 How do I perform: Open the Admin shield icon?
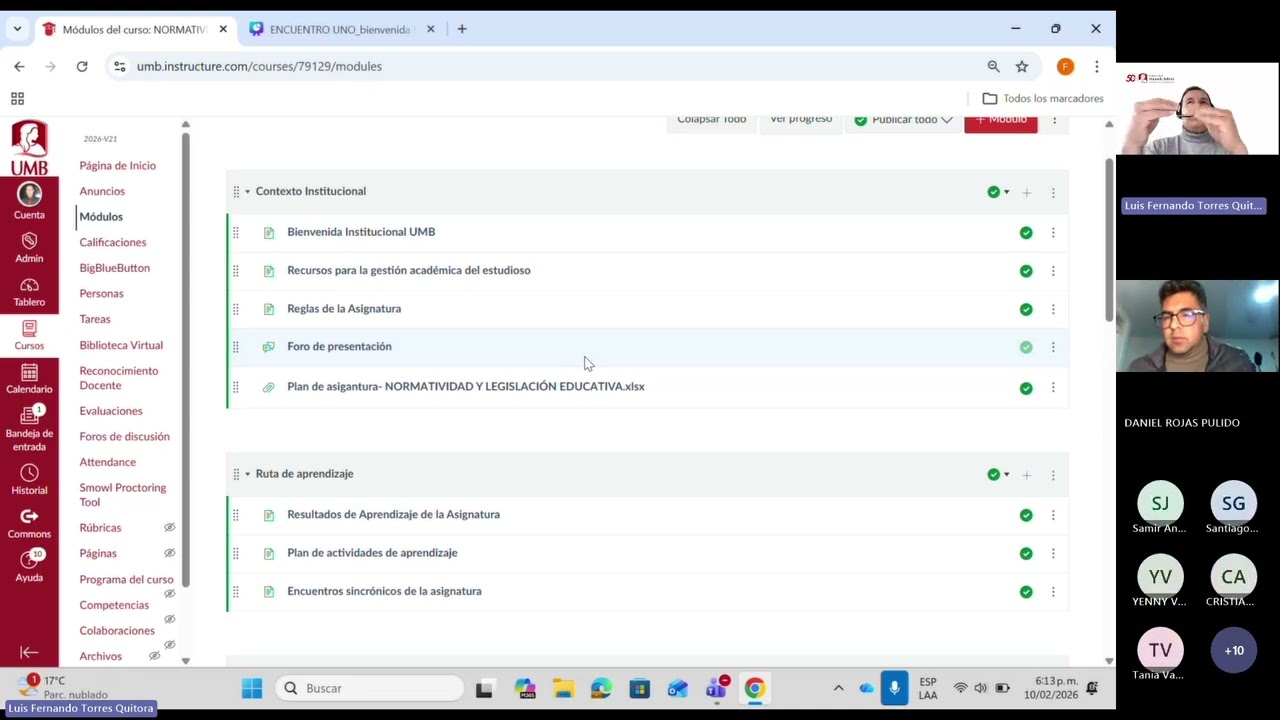(29, 241)
